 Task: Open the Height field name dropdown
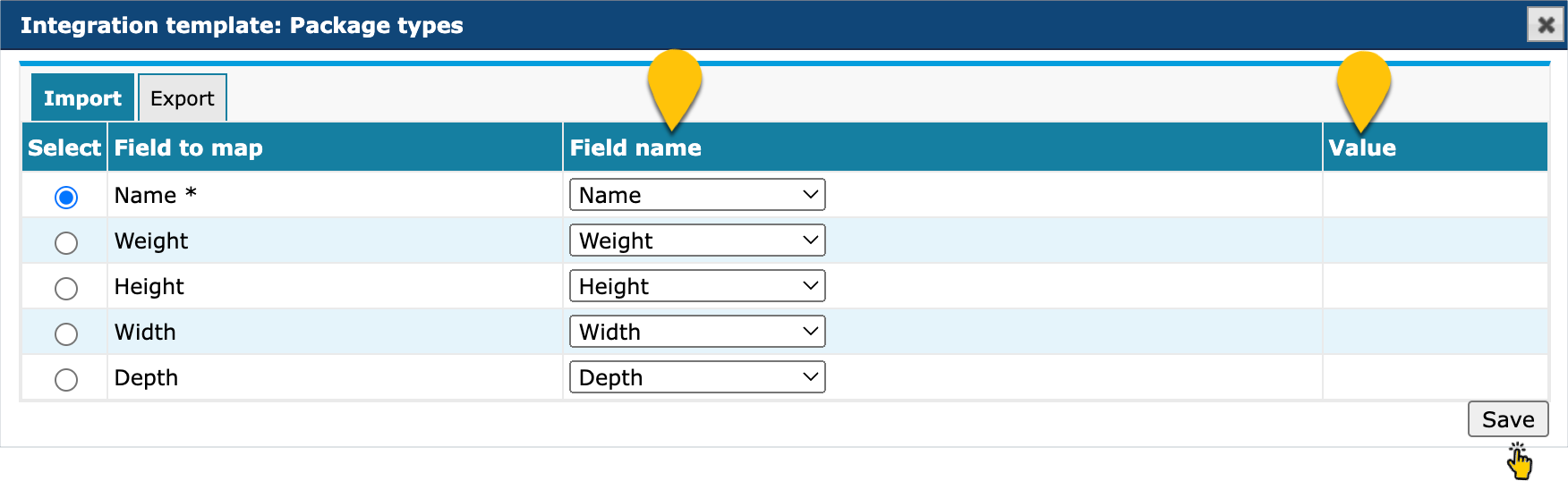click(x=697, y=286)
